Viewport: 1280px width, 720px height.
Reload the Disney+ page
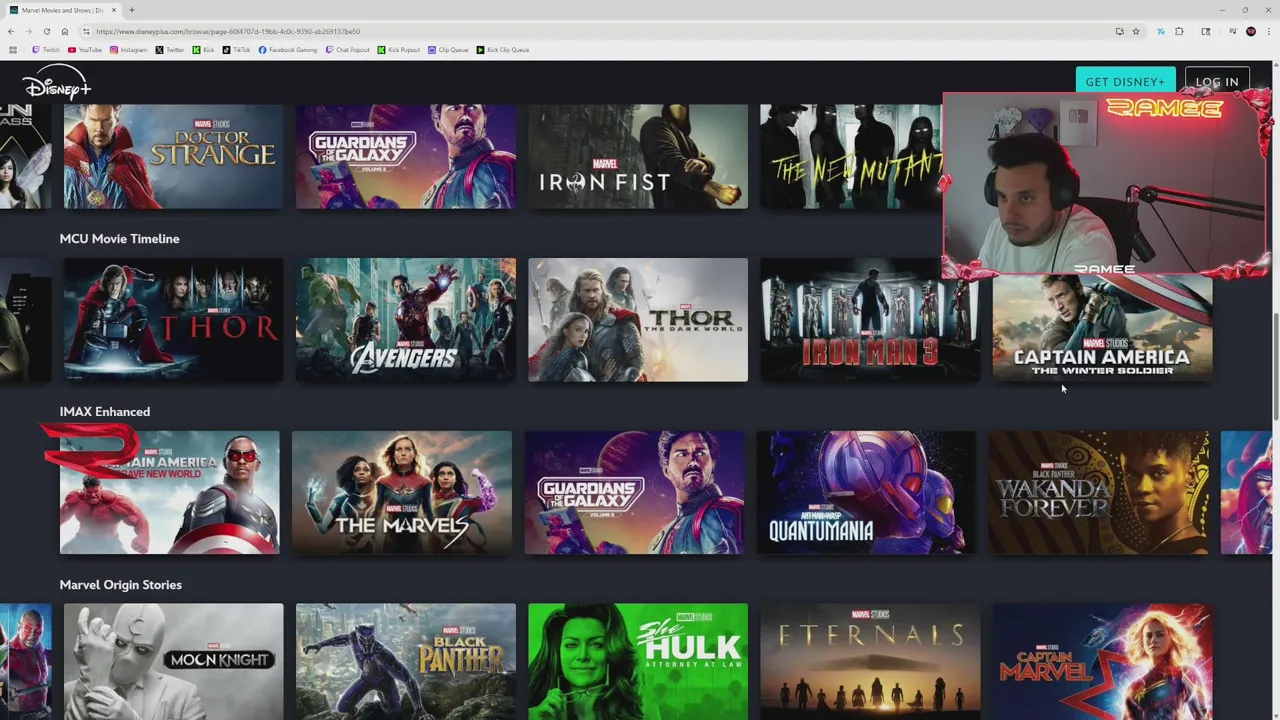click(46, 31)
